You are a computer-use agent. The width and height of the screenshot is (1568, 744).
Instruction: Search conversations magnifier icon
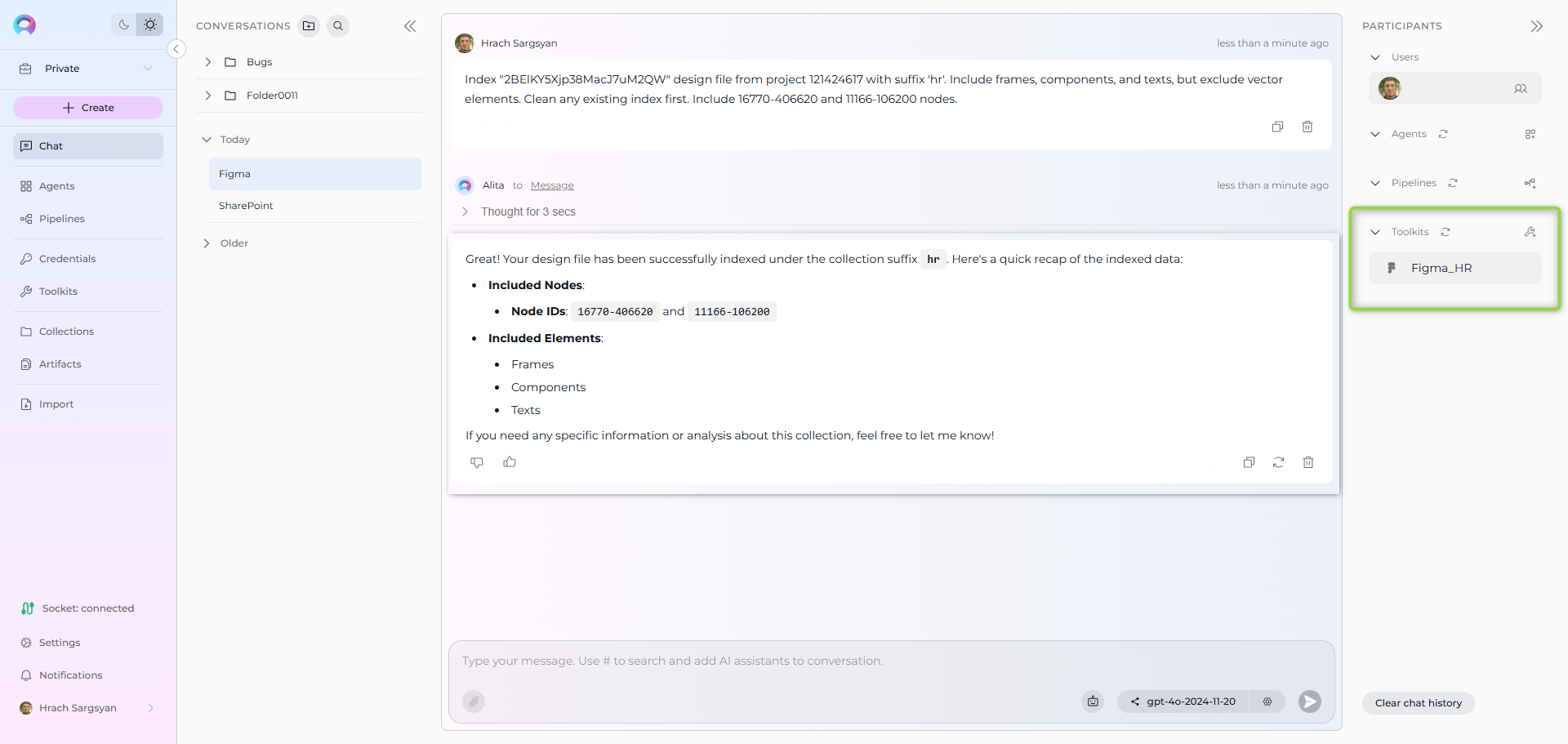pos(338,26)
